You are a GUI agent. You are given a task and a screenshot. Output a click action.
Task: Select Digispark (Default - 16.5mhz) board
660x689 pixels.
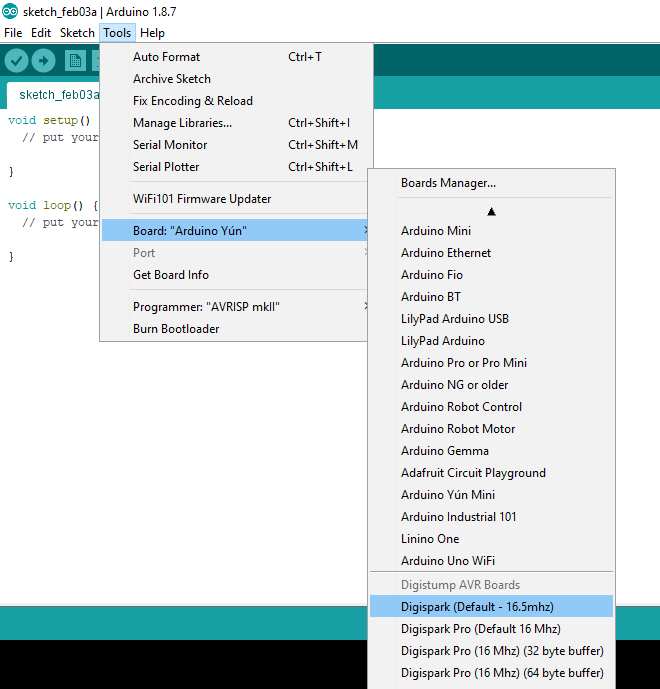coord(491,606)
